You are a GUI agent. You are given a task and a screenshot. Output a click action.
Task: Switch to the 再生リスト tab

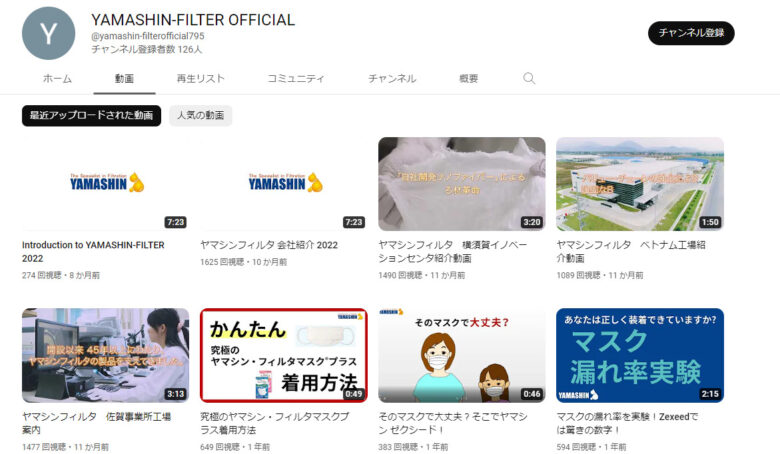200,78
